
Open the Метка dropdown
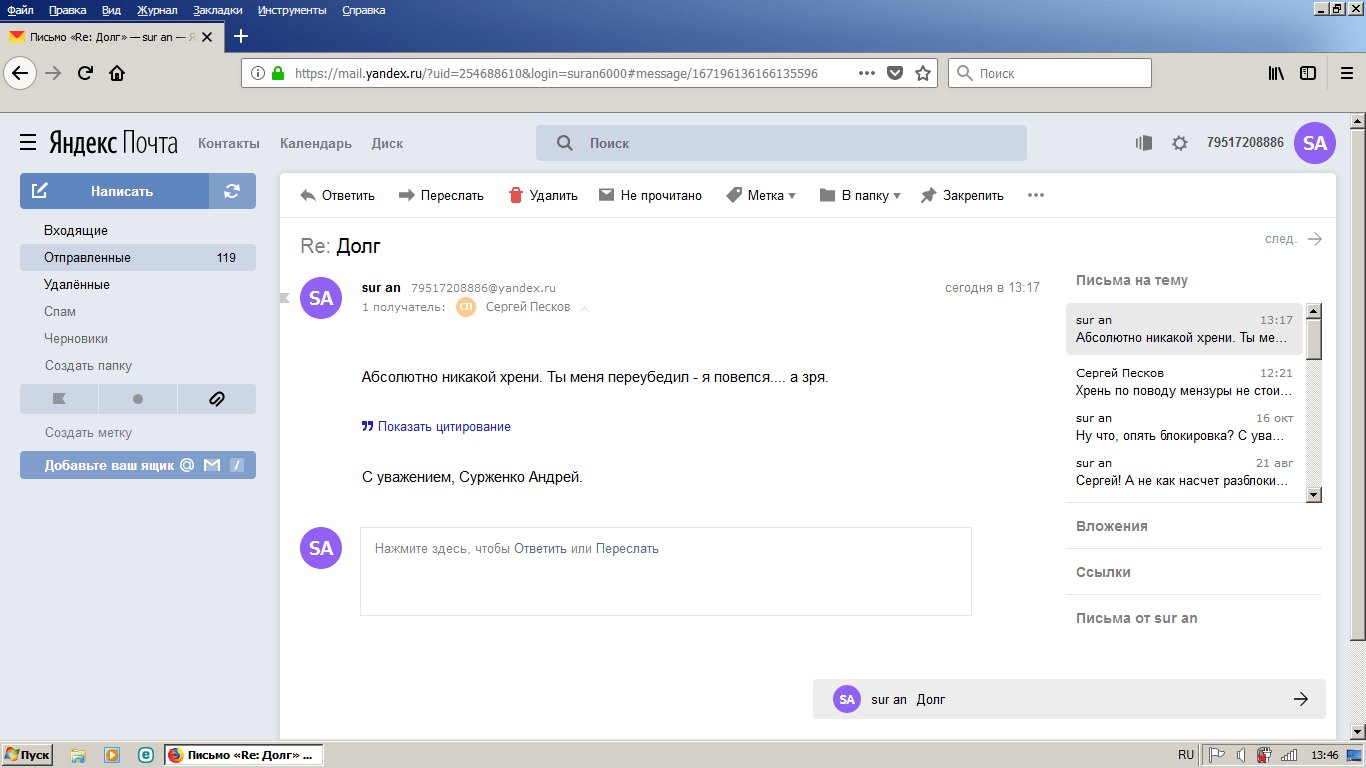[x=760, y=196]
